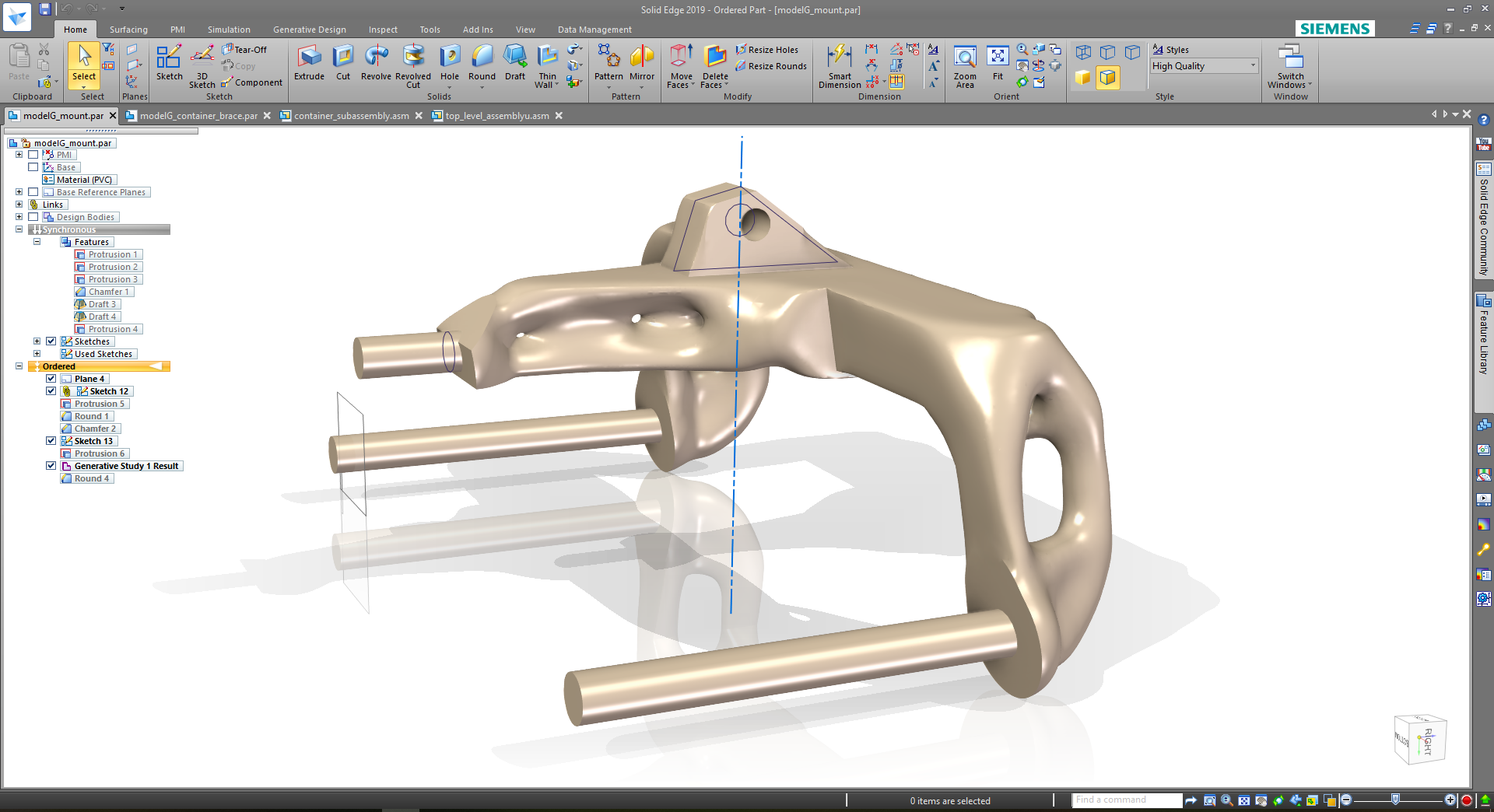This screenshot has height=812, width=1494.
Task: Click the shaded with edges style icon
Action: point(1107,77)
